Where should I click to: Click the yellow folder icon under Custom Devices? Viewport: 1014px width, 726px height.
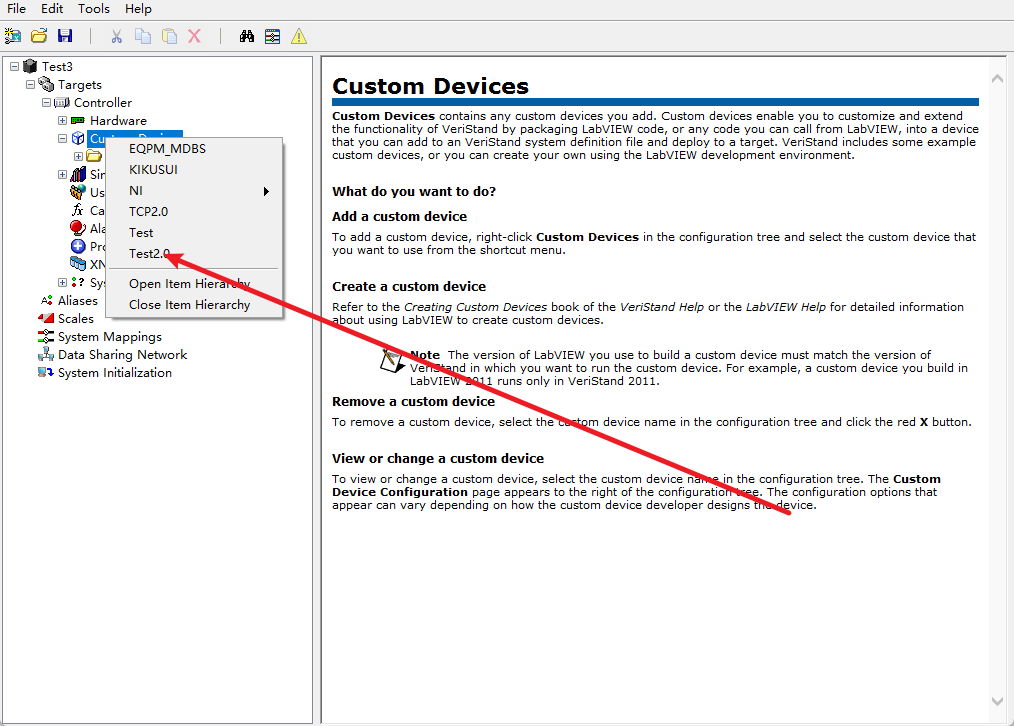point(94,156)
